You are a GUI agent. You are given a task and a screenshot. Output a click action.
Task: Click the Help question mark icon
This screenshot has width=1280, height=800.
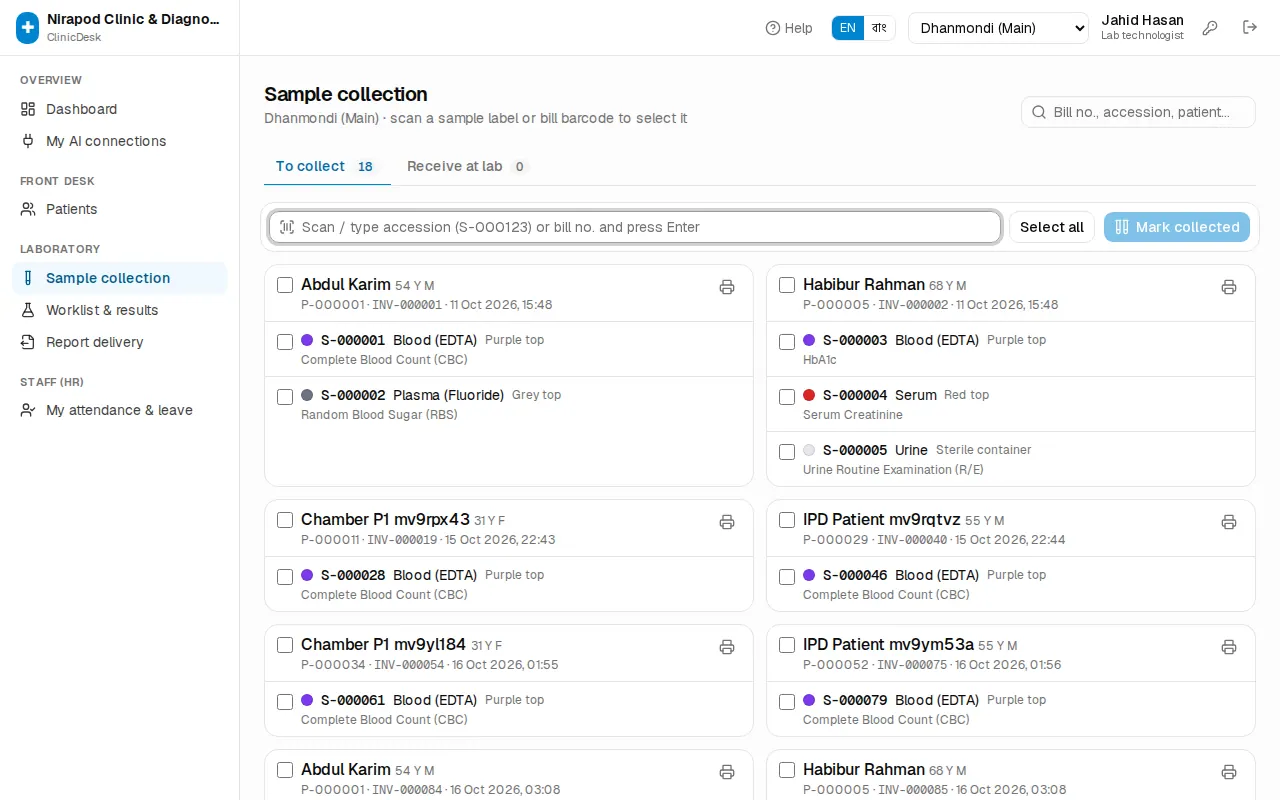(x=772, y=28)
